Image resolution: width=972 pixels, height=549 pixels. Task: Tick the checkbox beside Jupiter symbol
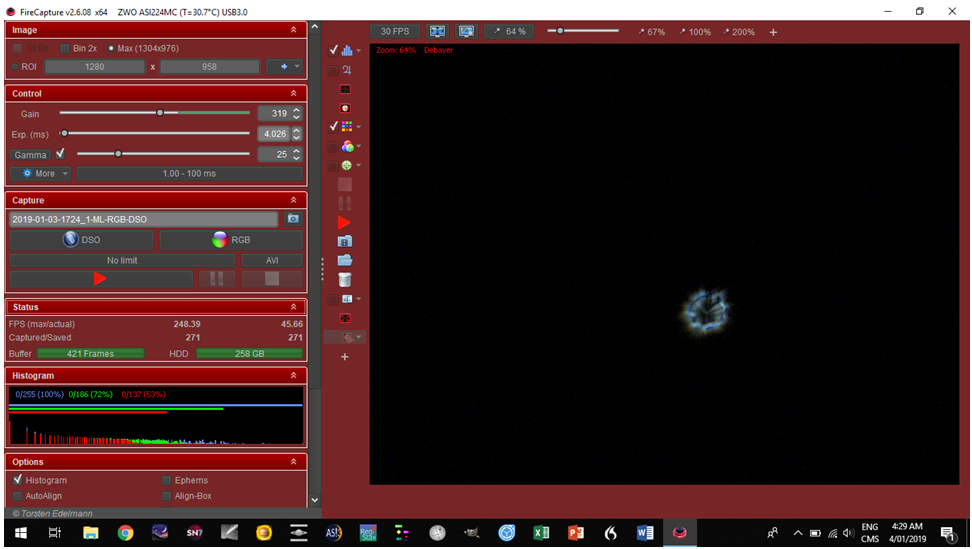(334, 70)
